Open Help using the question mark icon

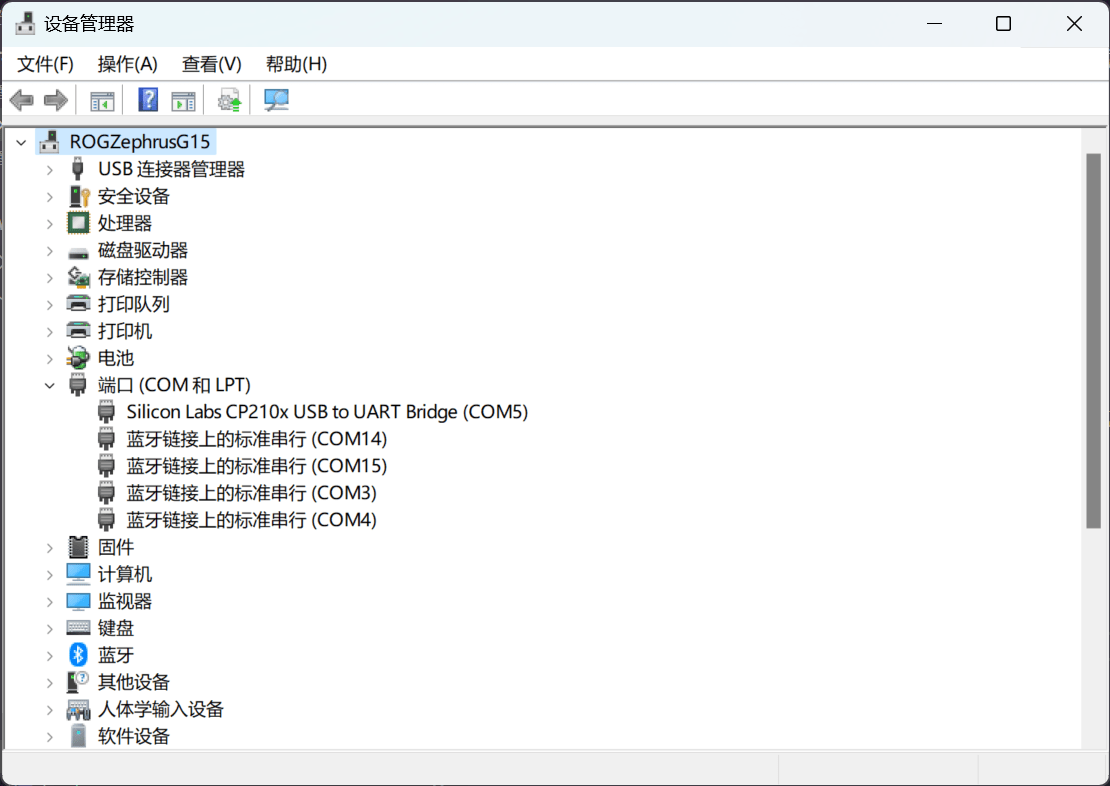click(x=146, y=99)
